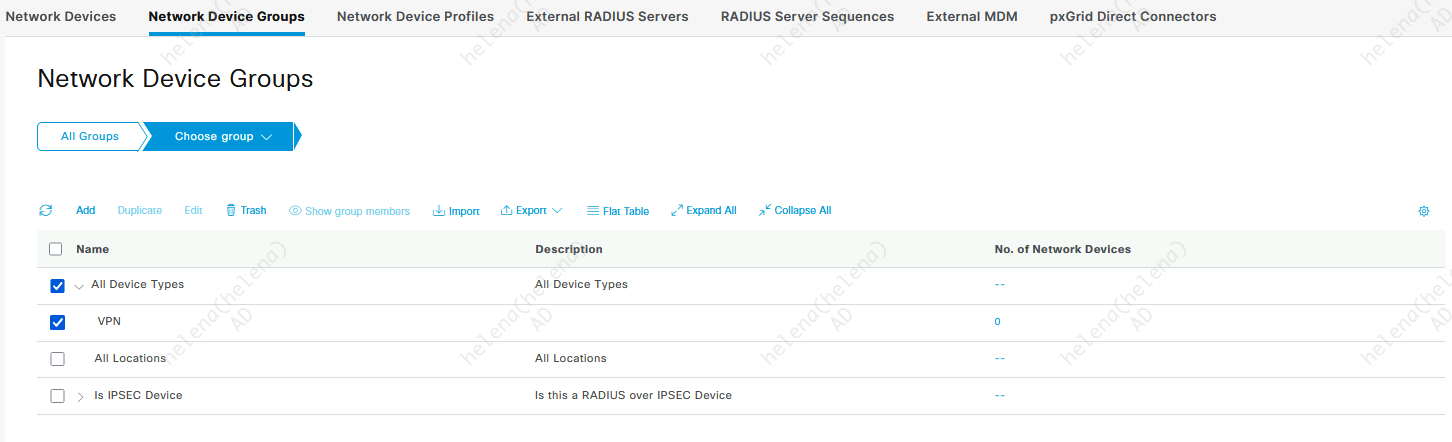1452x442 pixels.
Task: Open the External RADIUS Servers tab
Action: click(x=607, y=17)
